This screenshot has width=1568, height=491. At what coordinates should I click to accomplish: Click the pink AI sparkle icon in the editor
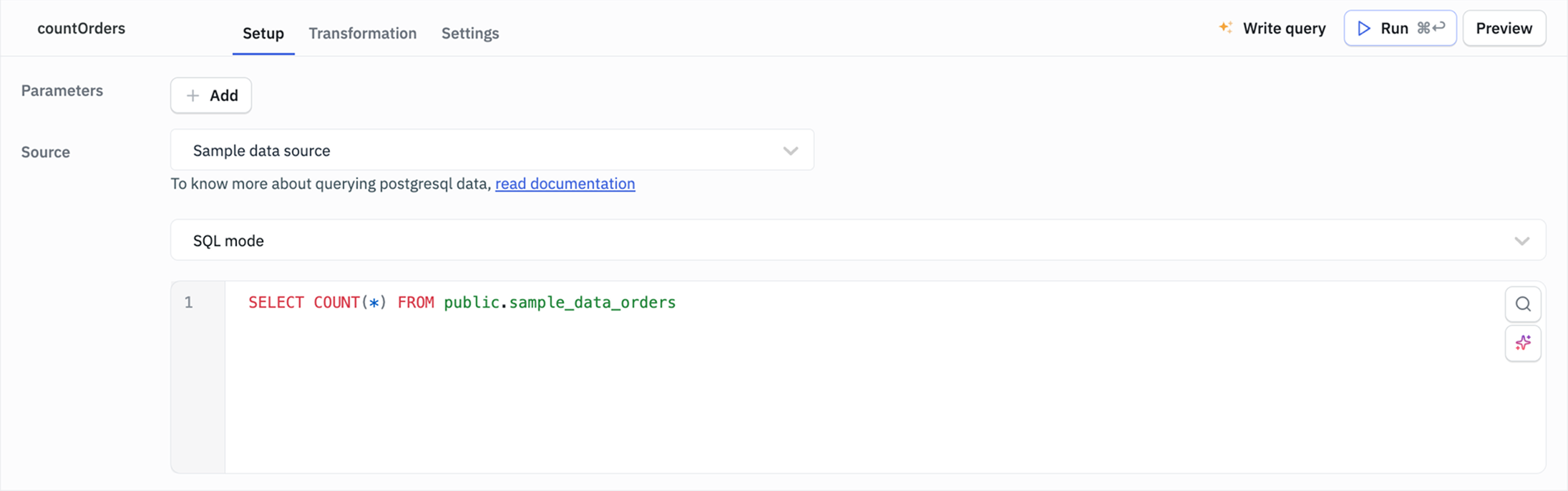tap(1523, 344)
